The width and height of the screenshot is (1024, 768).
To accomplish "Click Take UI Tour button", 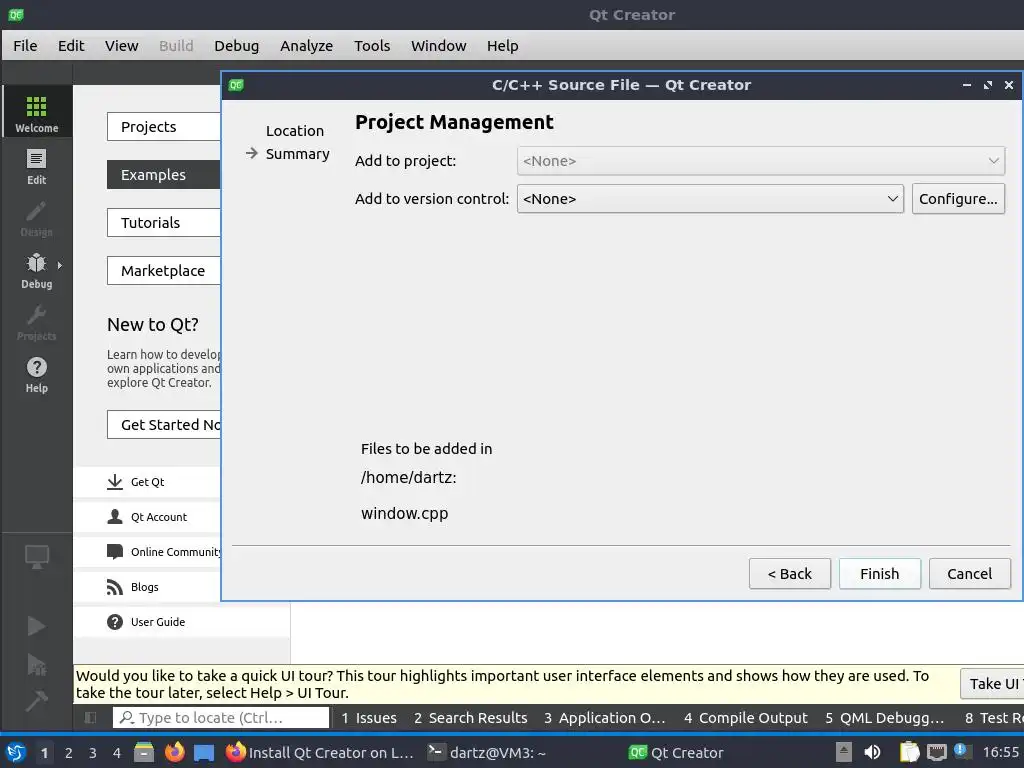I will coord(992,684).
